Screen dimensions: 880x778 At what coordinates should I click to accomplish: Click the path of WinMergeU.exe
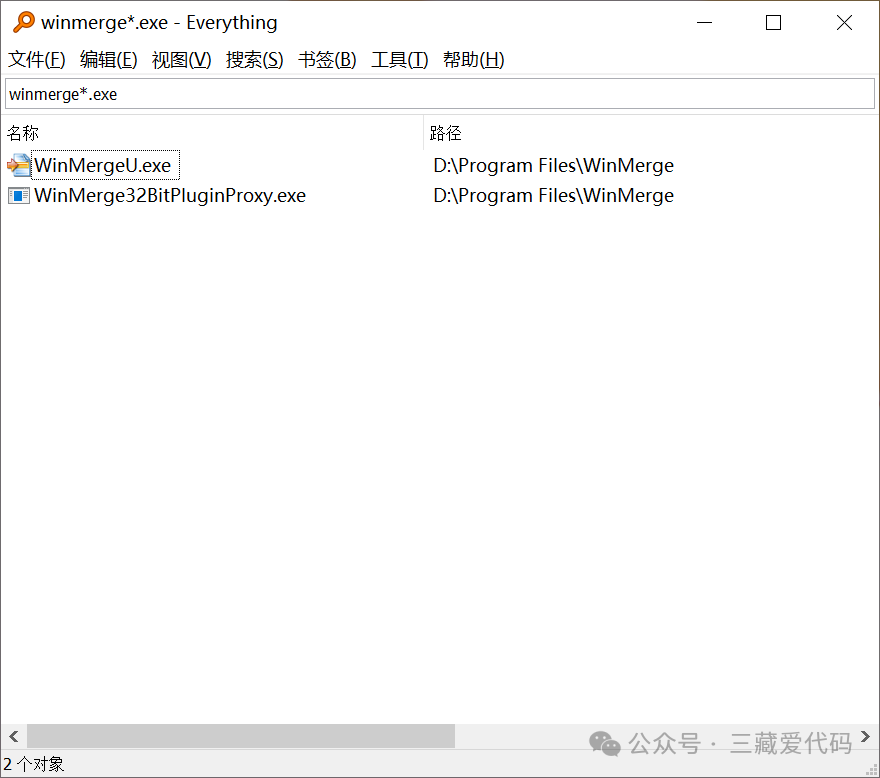553,166
